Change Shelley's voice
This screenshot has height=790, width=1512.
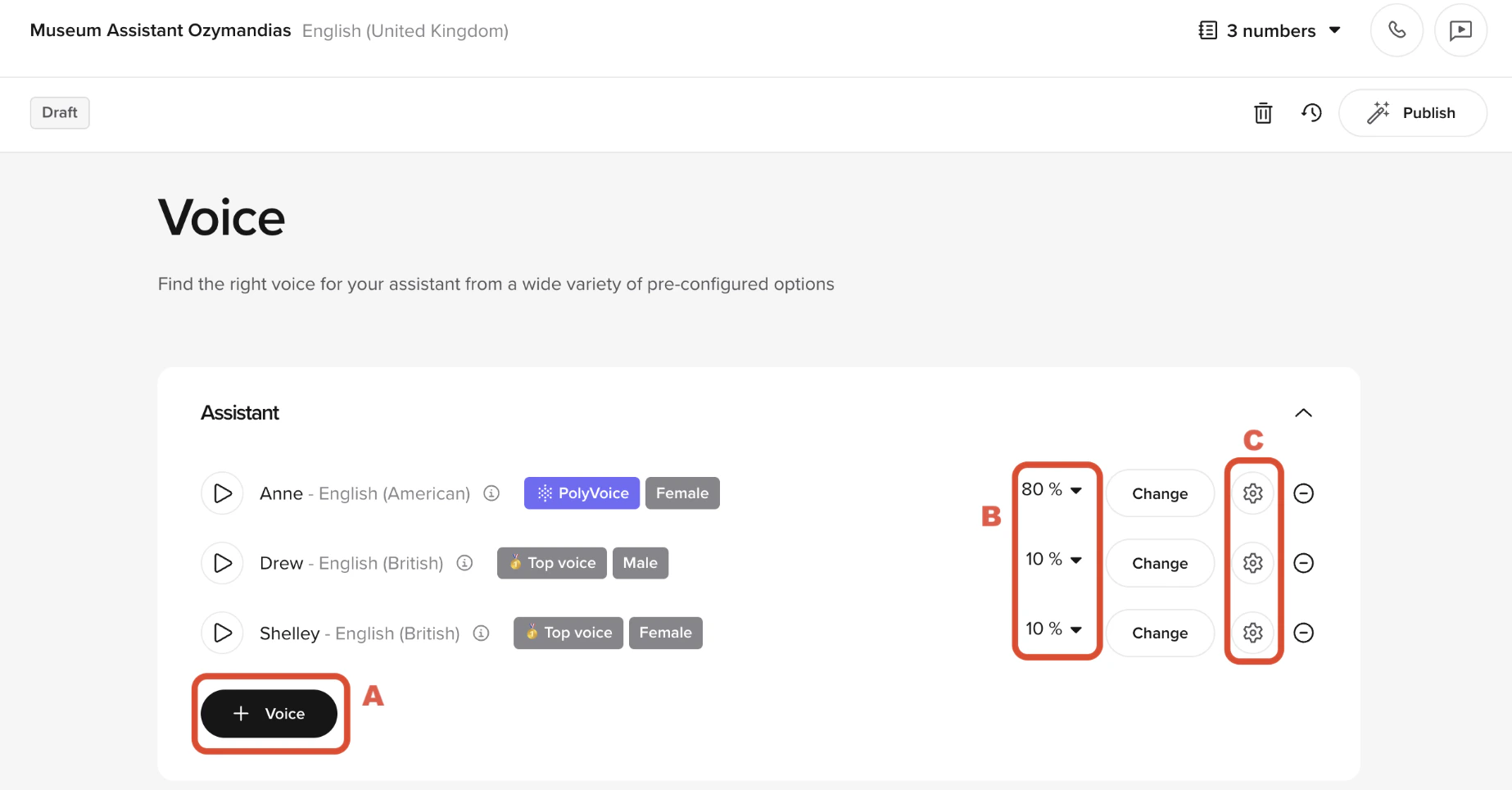point(1160,632)
